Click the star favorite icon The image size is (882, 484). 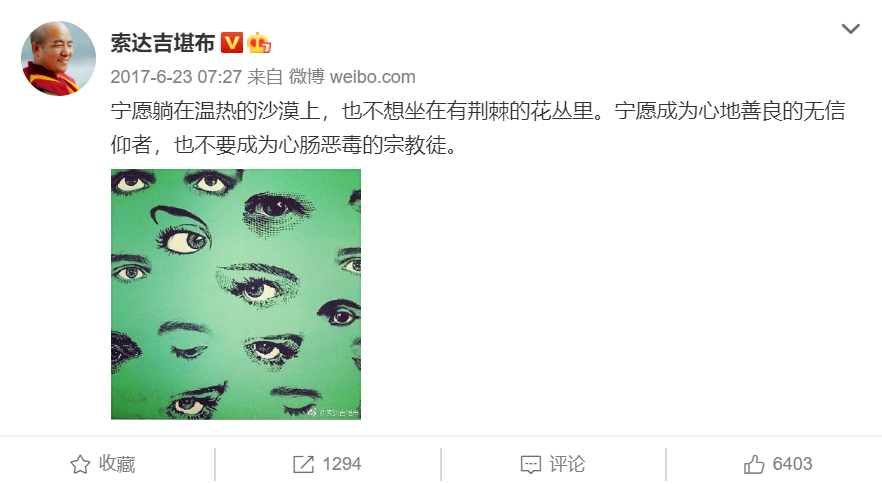point(80,464)
